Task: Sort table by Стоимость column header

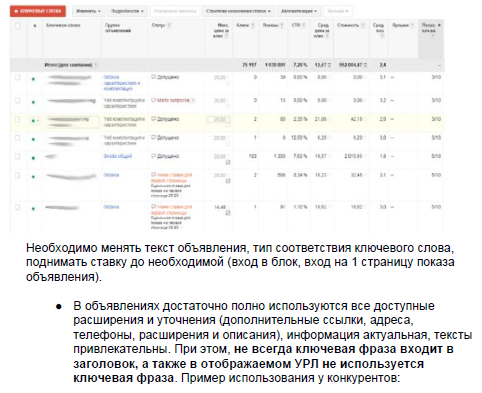Action: click(348, 25)
